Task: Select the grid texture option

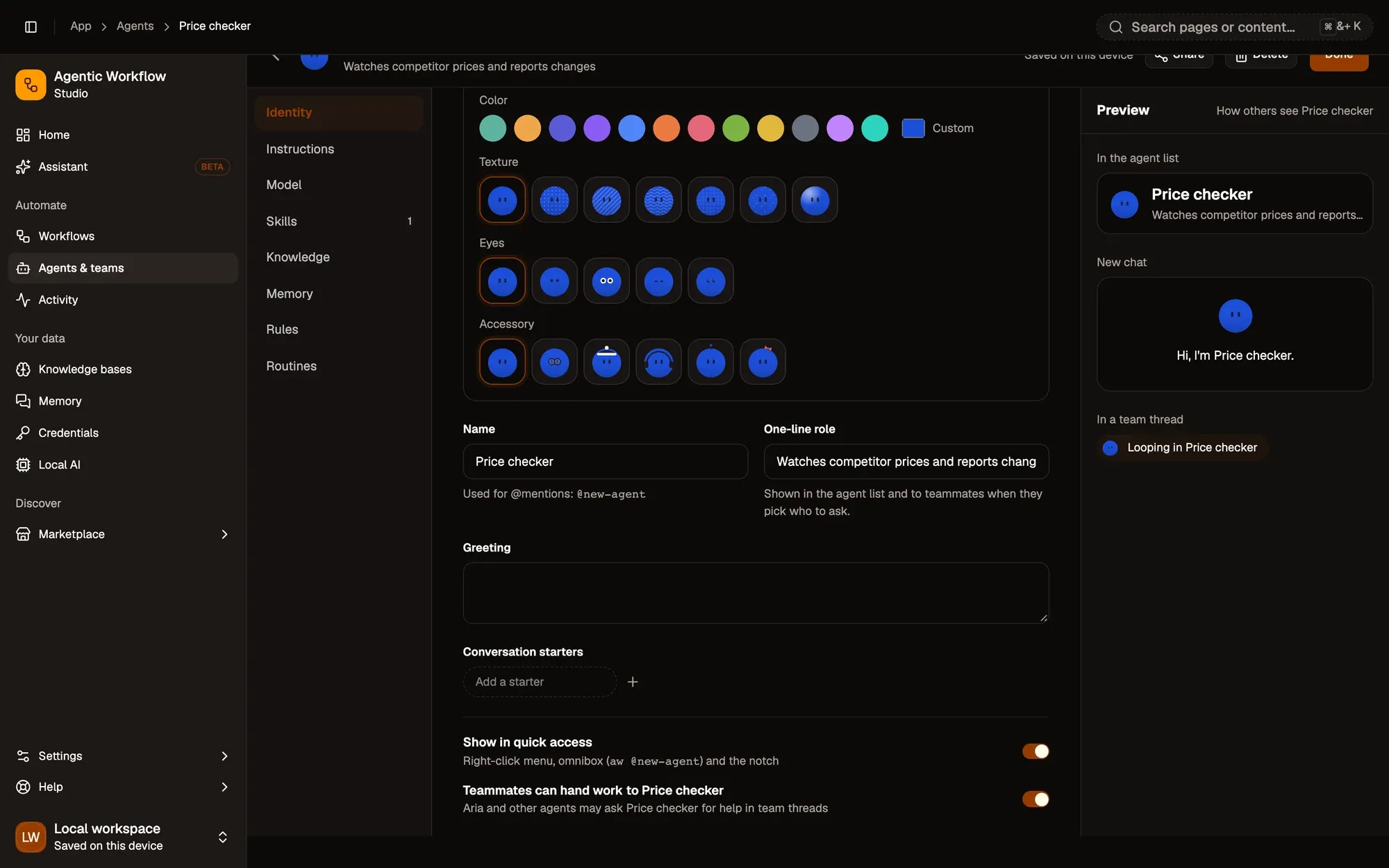Action: click(710, 201)
